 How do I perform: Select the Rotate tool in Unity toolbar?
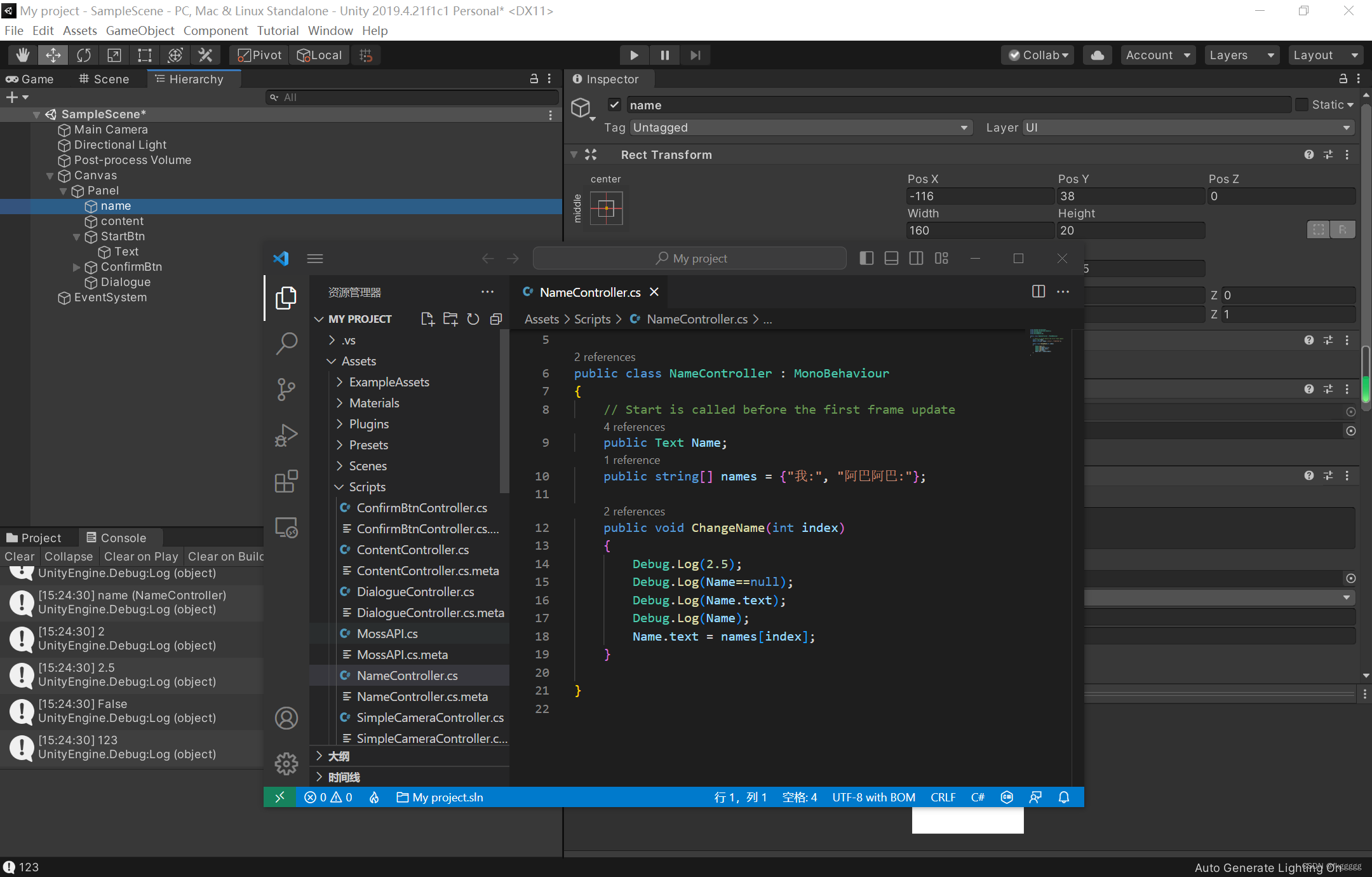(84, 55)
